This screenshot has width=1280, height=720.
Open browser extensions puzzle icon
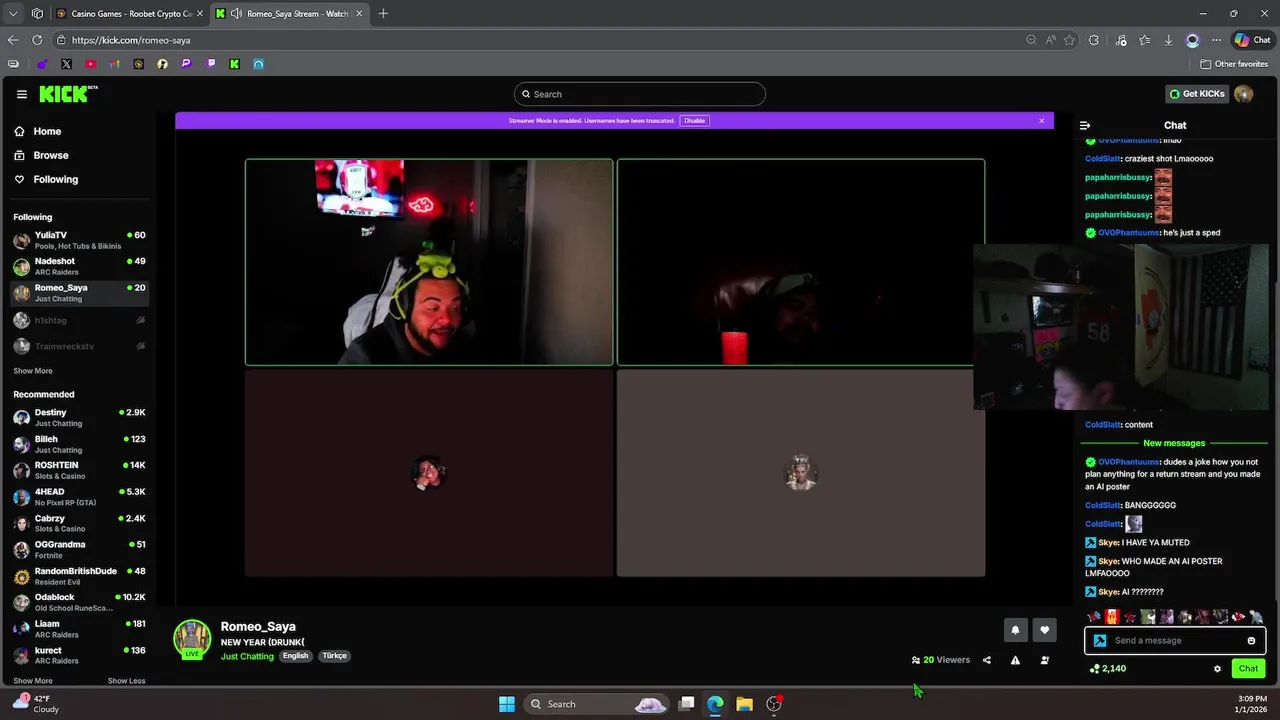tap(1093, 40)
